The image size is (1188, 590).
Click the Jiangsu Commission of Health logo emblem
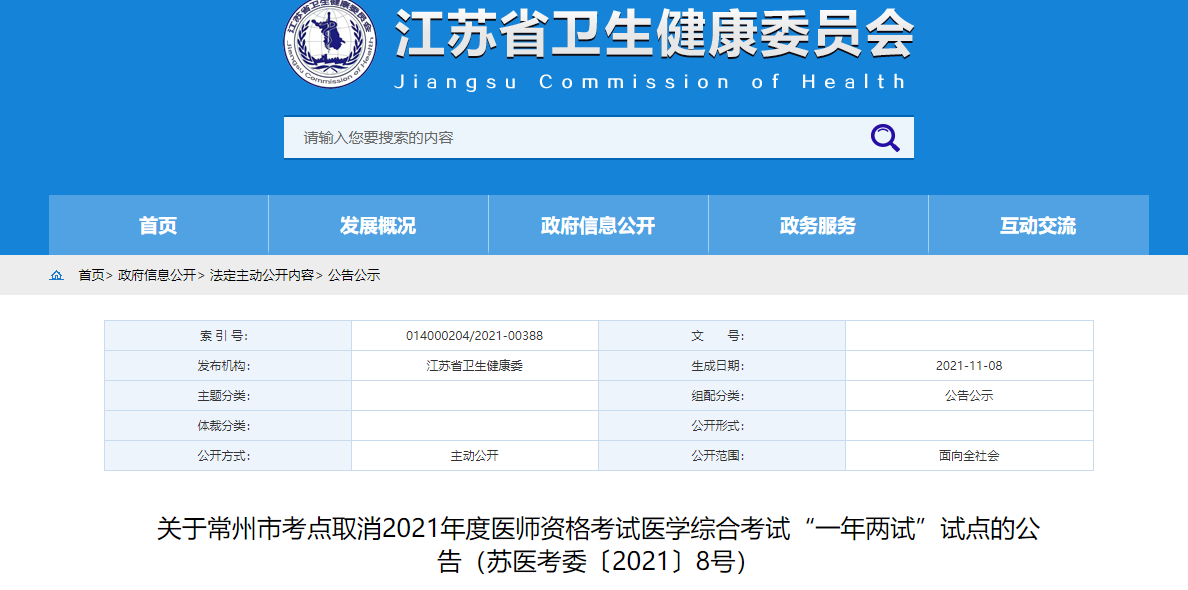pos(330,41)
